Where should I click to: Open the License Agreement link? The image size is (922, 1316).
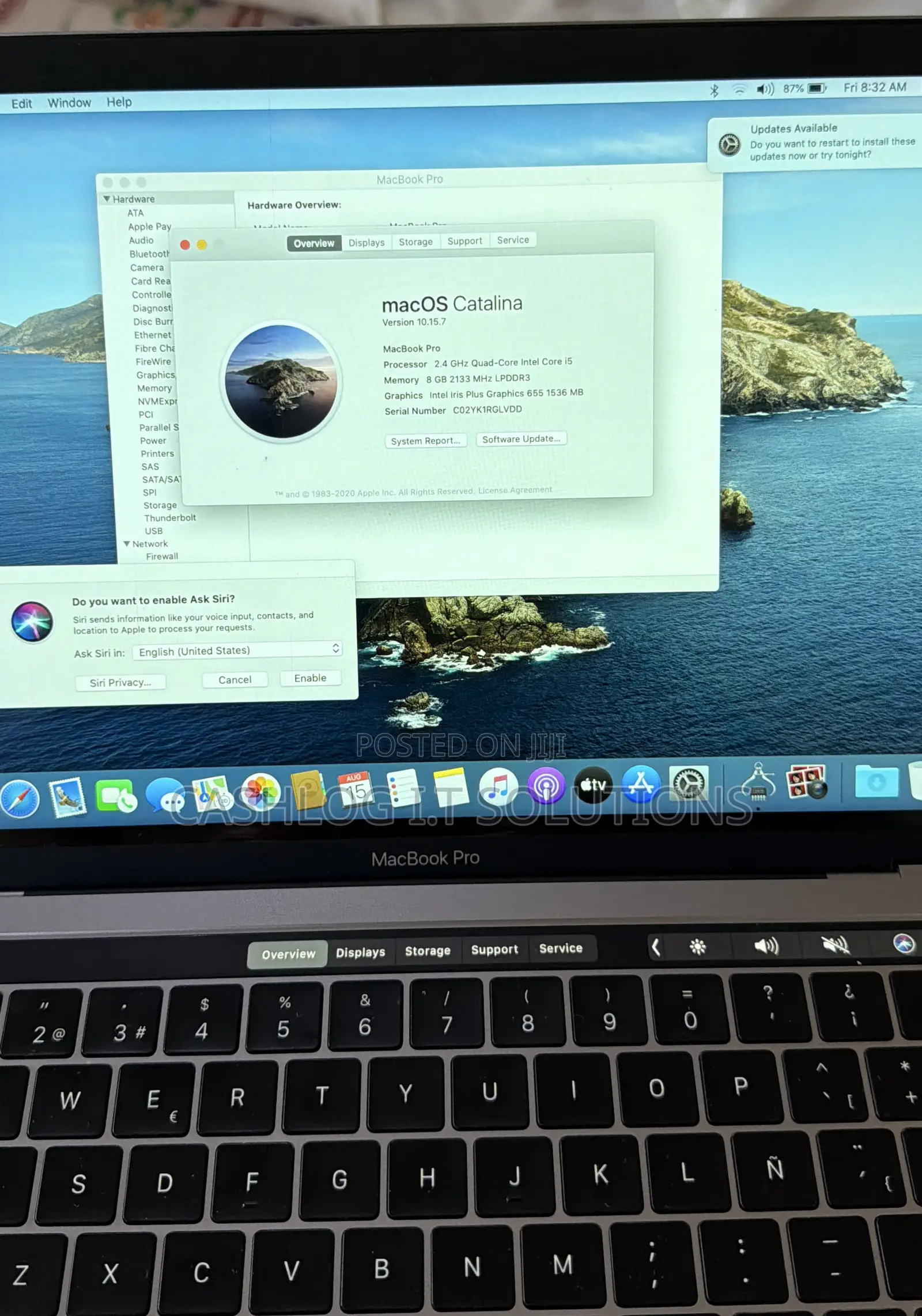(x=515, y=490)
